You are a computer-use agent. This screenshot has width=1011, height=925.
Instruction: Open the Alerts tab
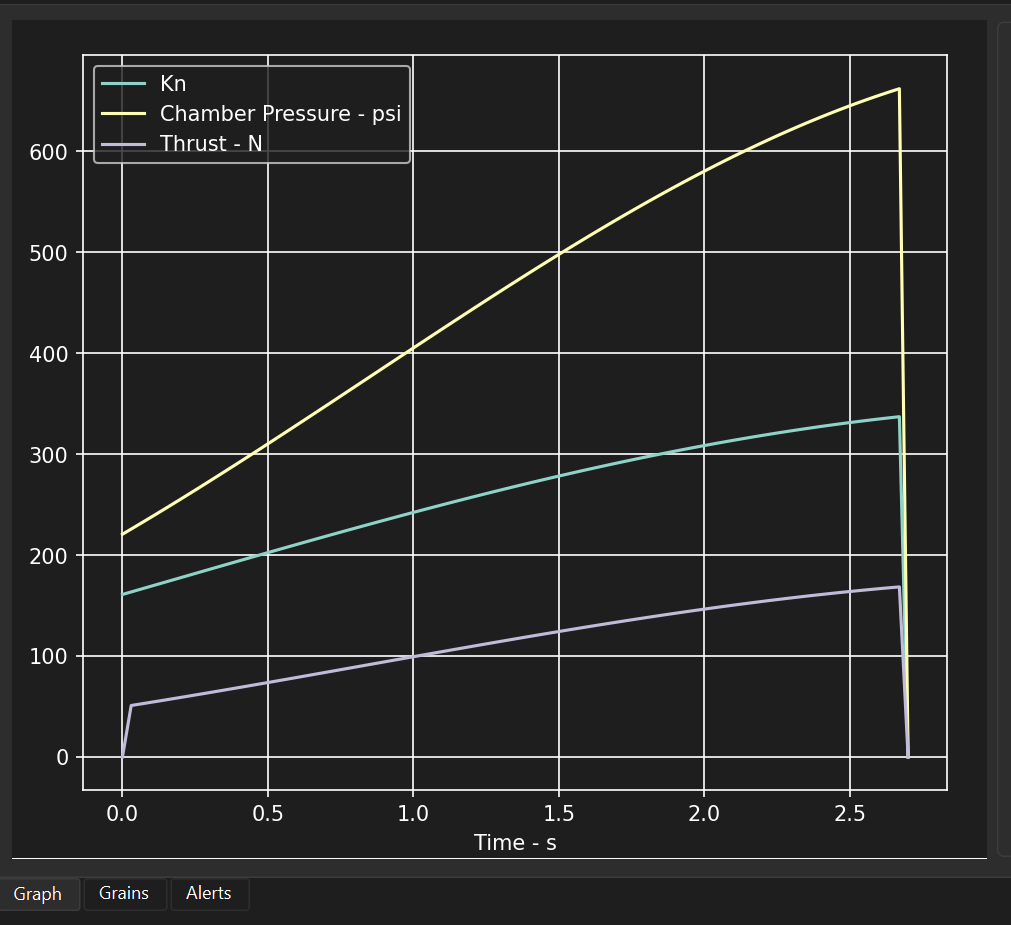(x=209, y=893)
